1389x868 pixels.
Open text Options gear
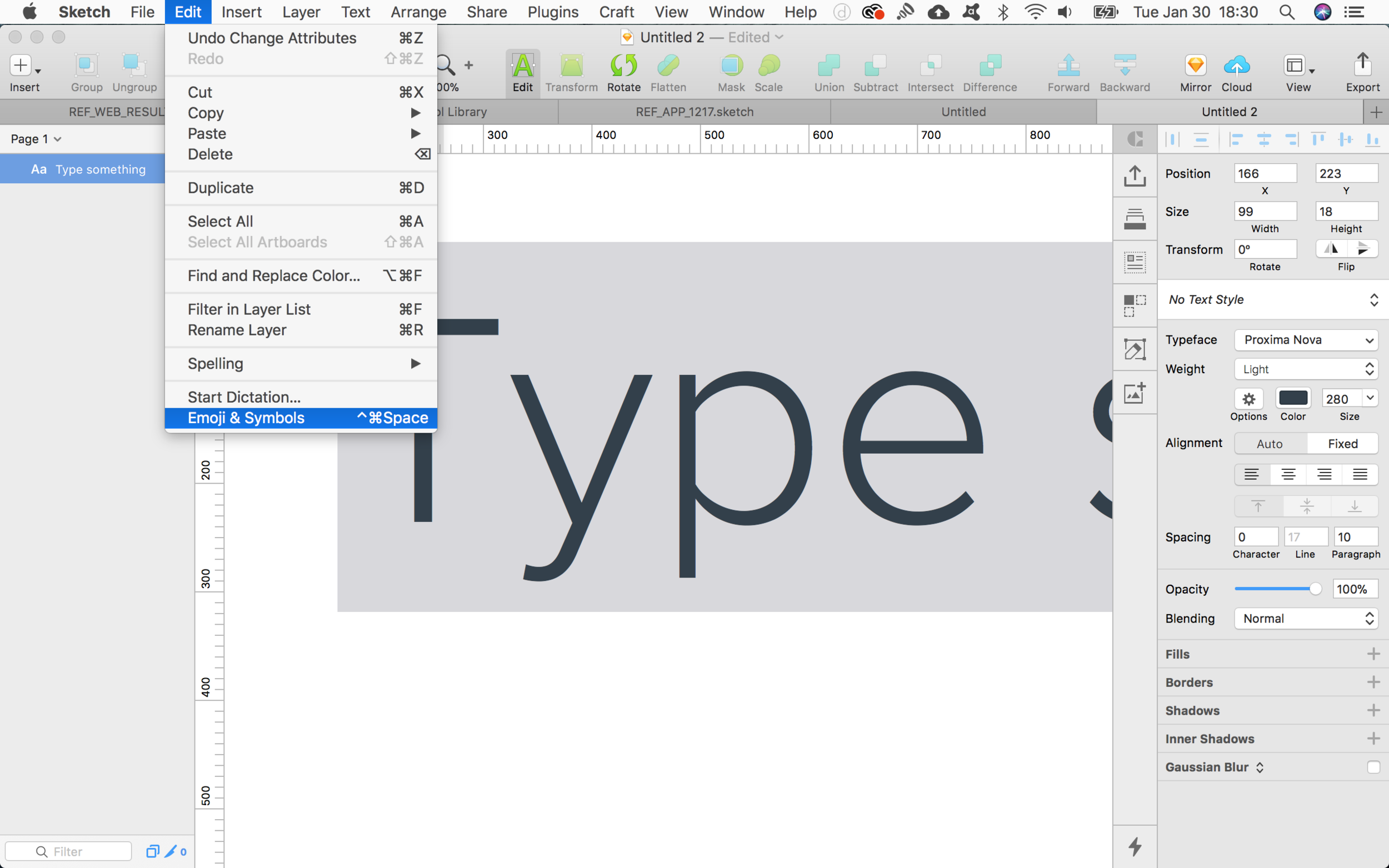[1249, 398]
